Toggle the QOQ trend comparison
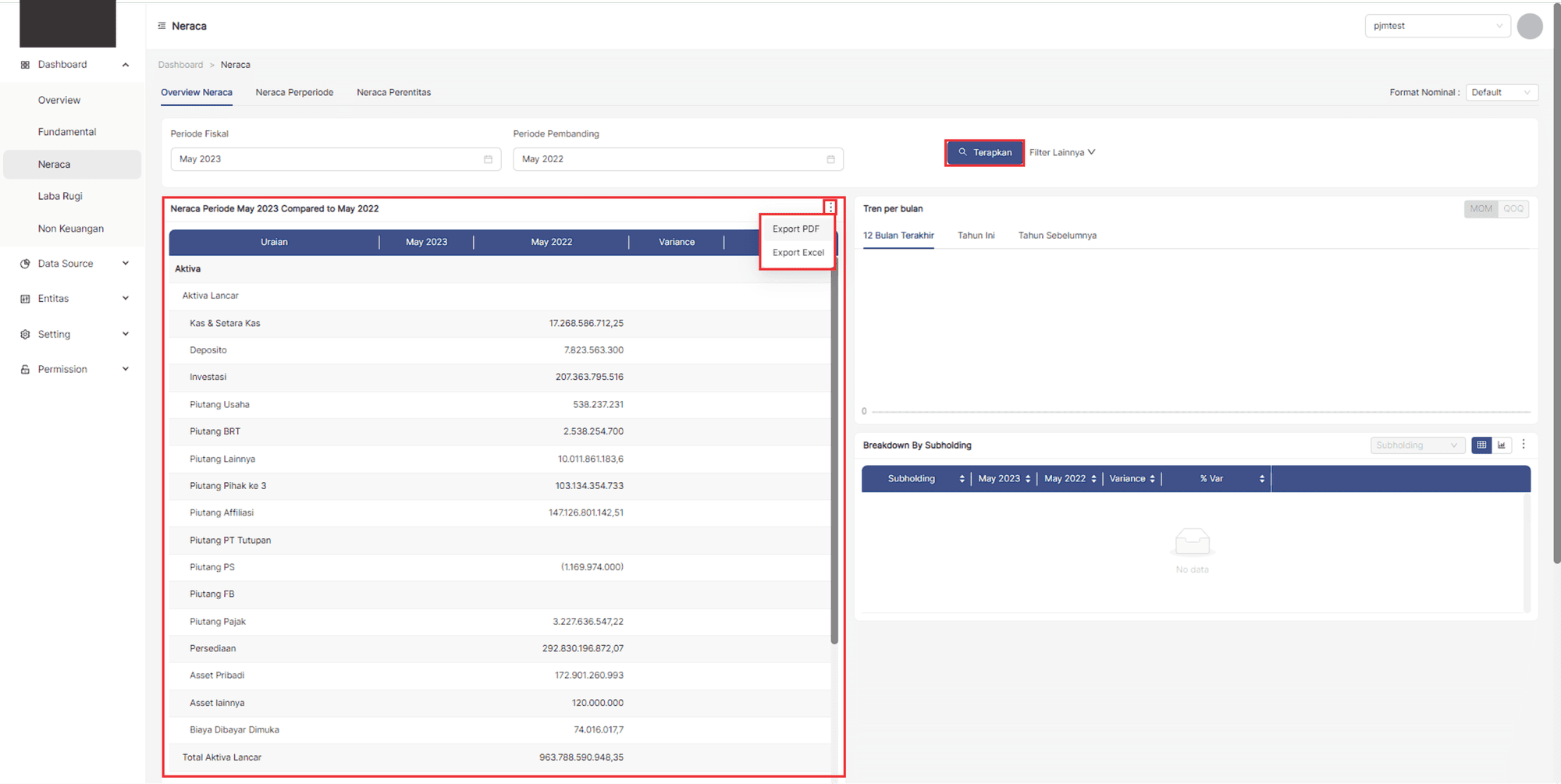Screen dimensions: 1561x784 click(1513, 209)
